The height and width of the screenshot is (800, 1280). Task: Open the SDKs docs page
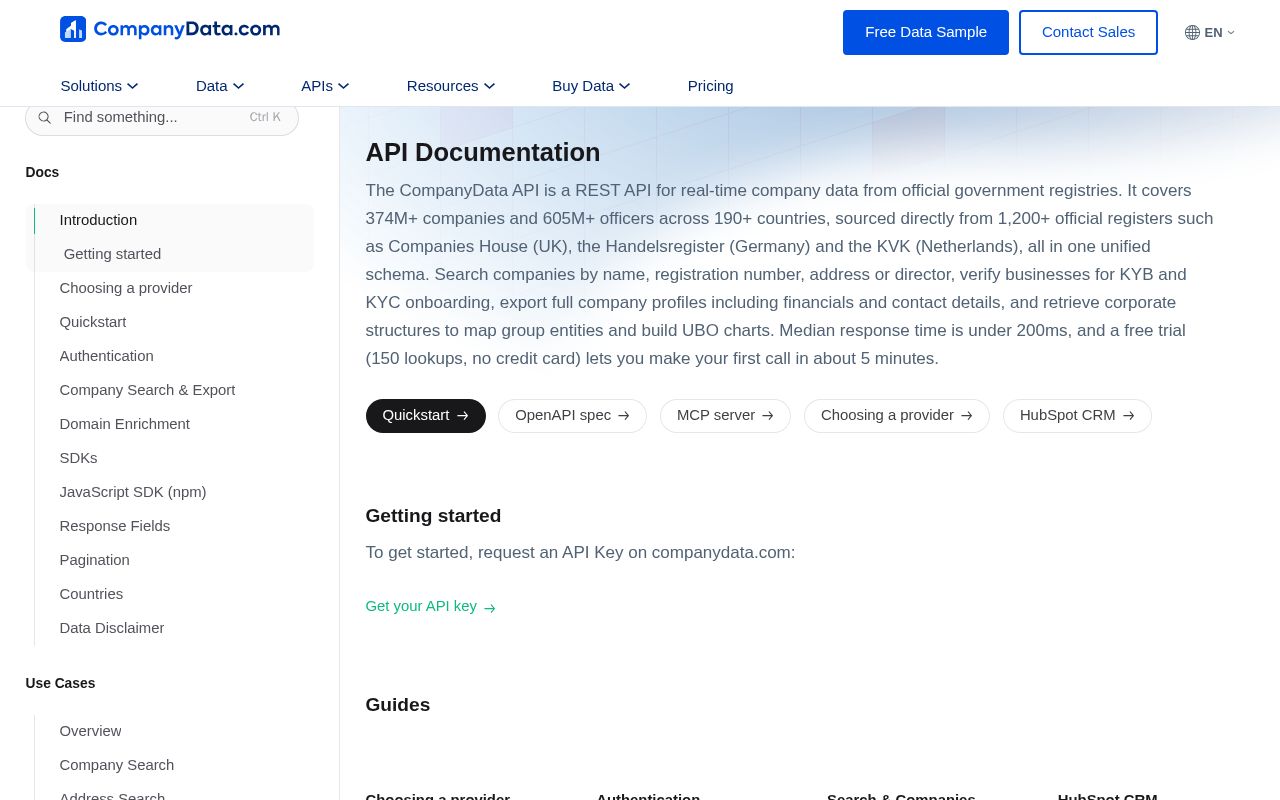pyautogui.click(x=79, y=458)
